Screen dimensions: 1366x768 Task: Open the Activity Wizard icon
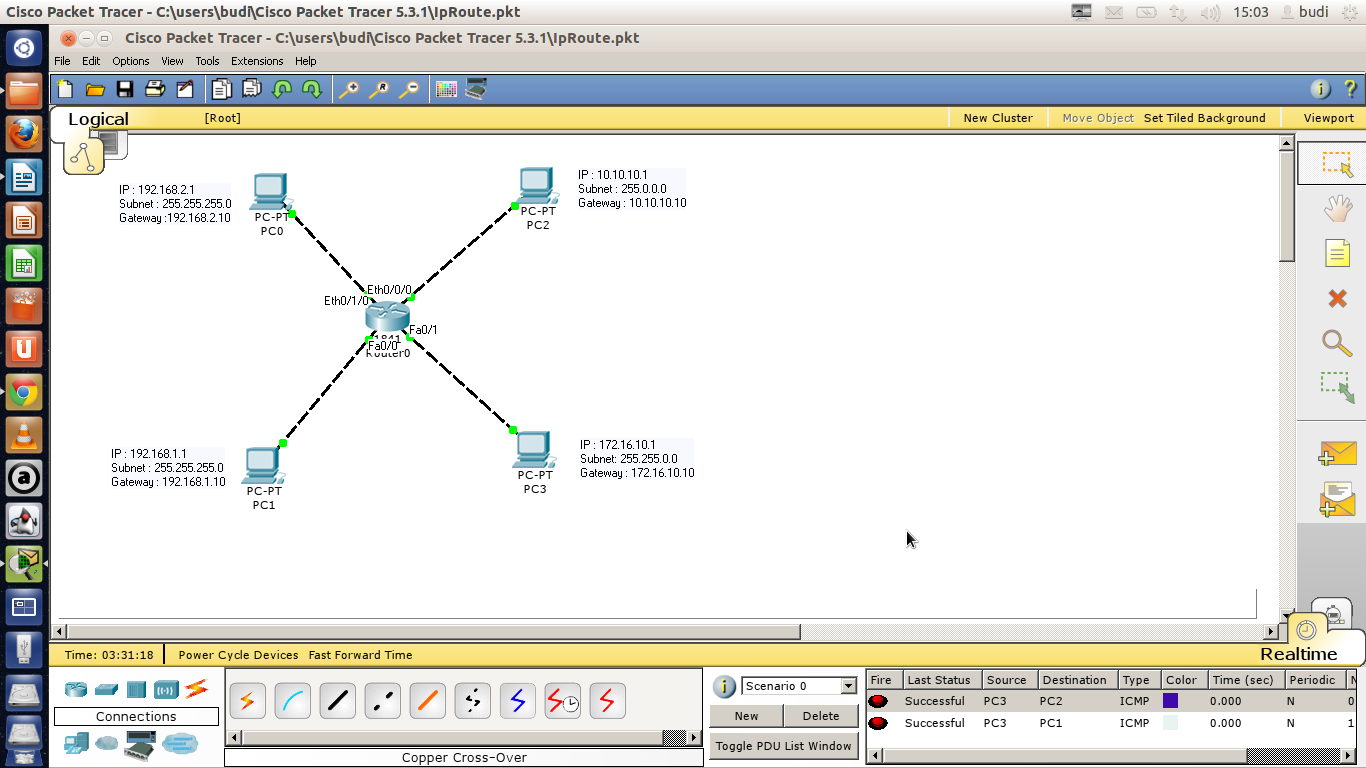(x=185, y=89)
